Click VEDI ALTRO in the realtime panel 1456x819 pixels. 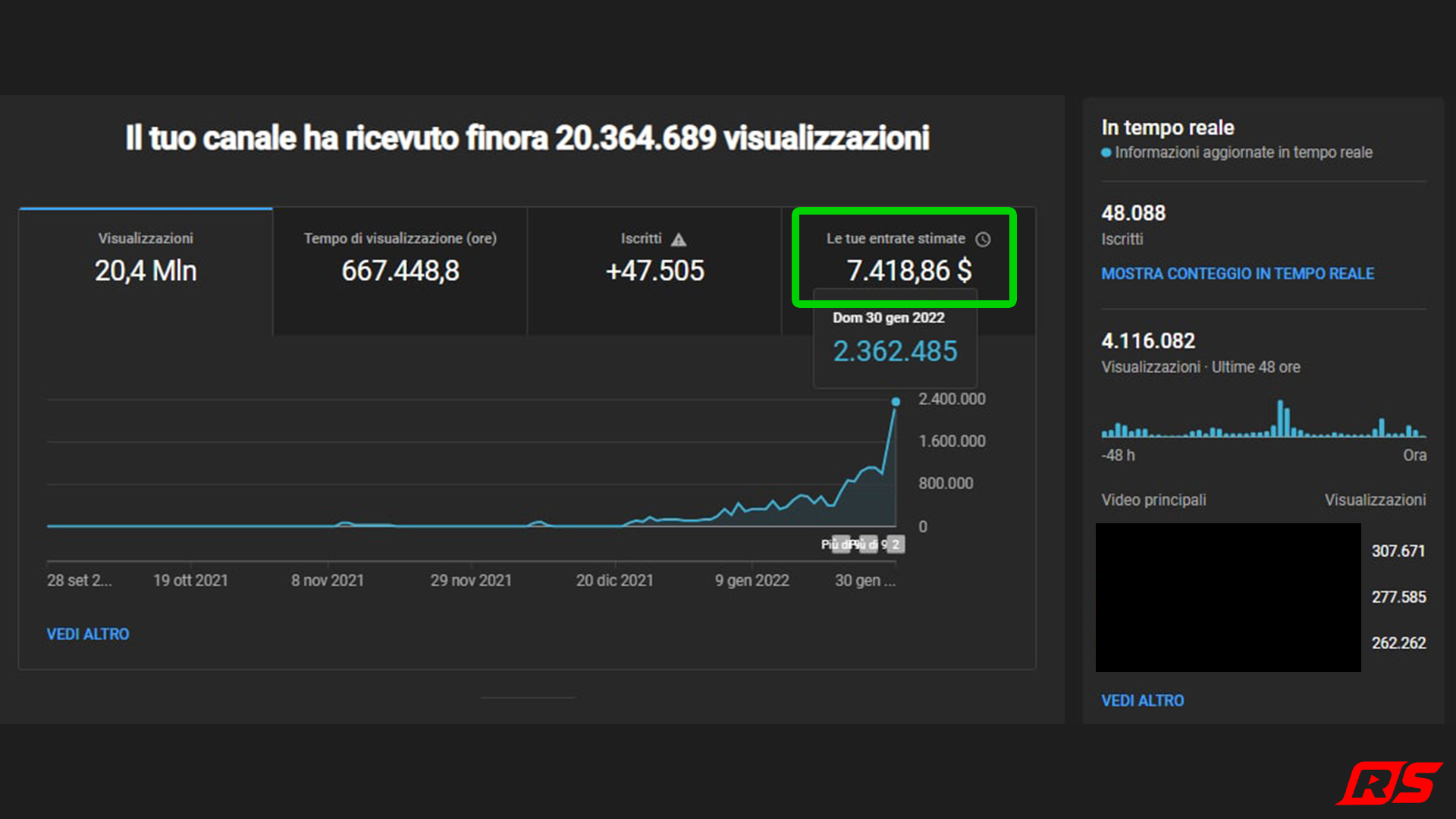coord(1142,701)
